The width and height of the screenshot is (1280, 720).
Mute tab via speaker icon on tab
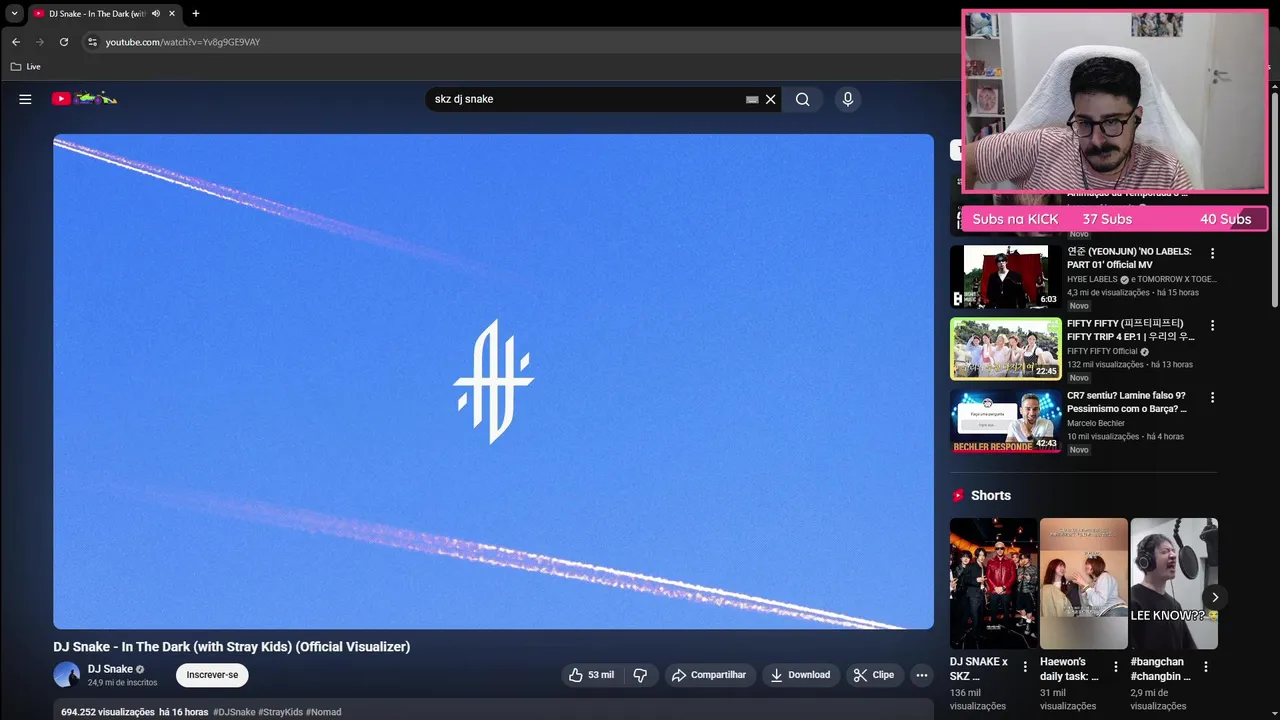click(x=156, y=13)
